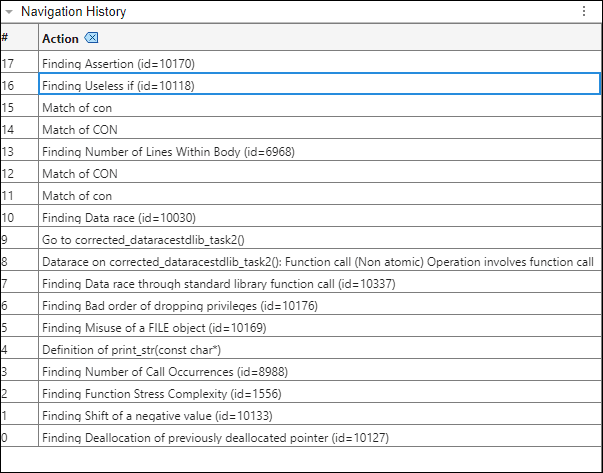
Task: Clear the Action column filter icon
Action: pyautogui.click(x=92, y=38)
